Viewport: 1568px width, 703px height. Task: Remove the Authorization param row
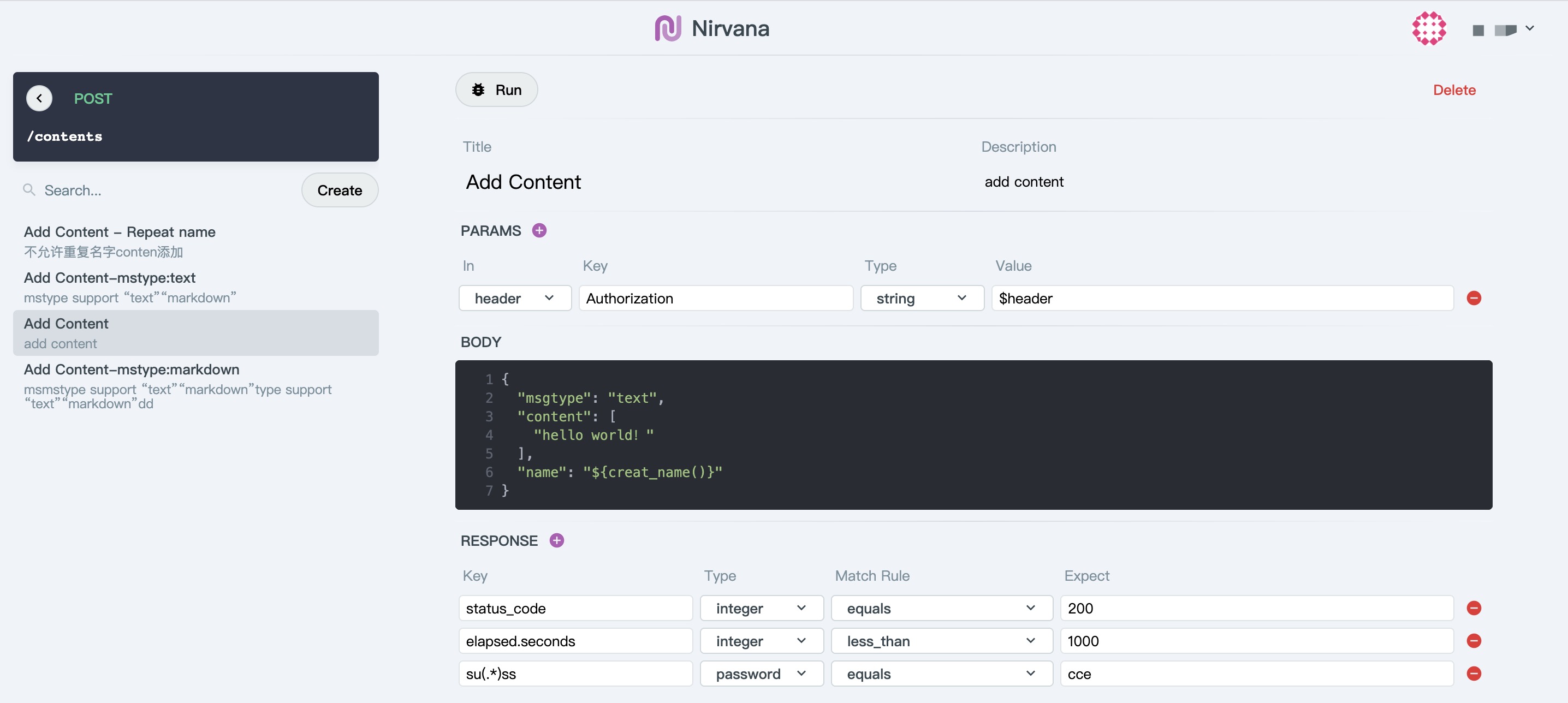(x=1474, y=298)
